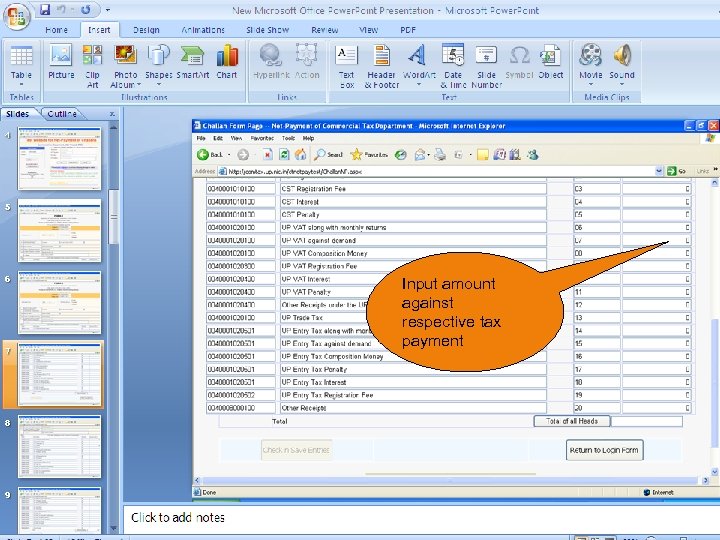Open the View ribbon tab
The image size is (720, 540).
tap(368, 30)
